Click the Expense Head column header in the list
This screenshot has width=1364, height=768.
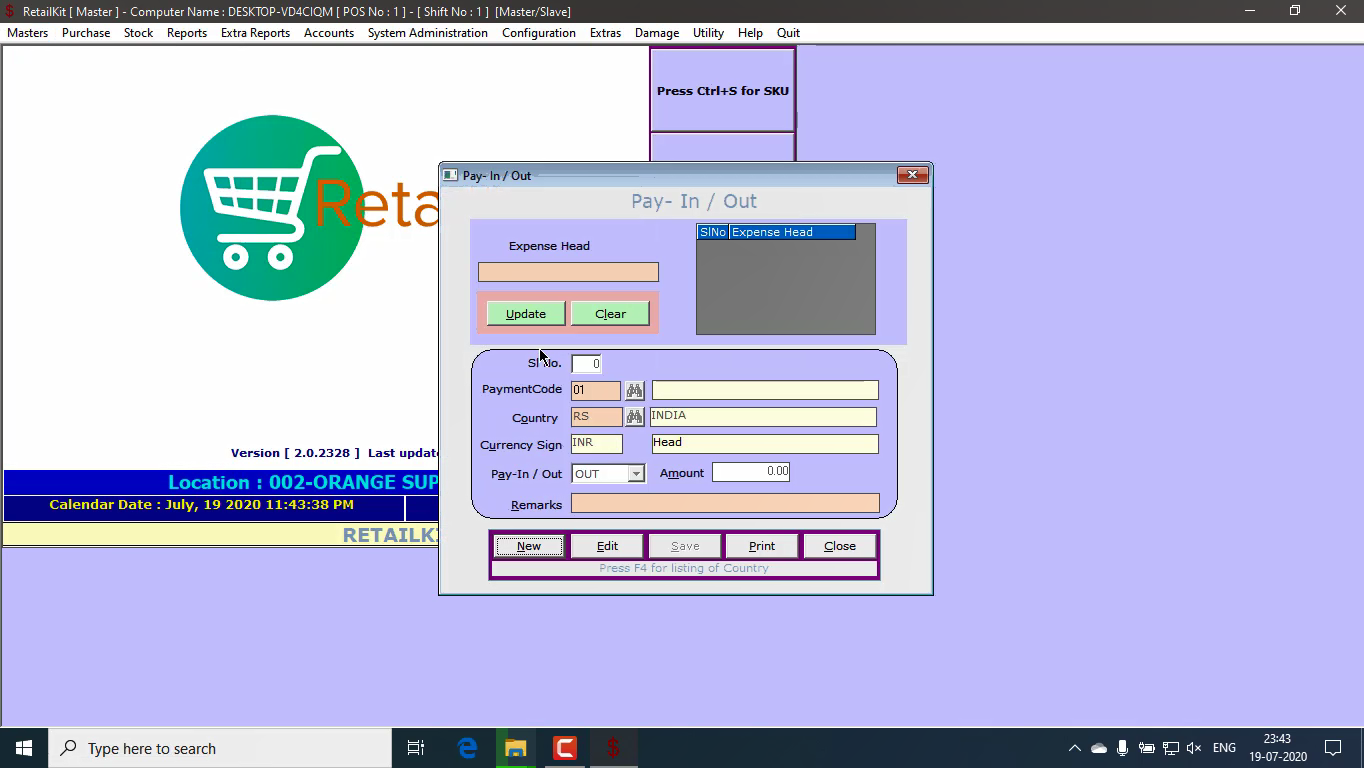(x=792, y=232)
